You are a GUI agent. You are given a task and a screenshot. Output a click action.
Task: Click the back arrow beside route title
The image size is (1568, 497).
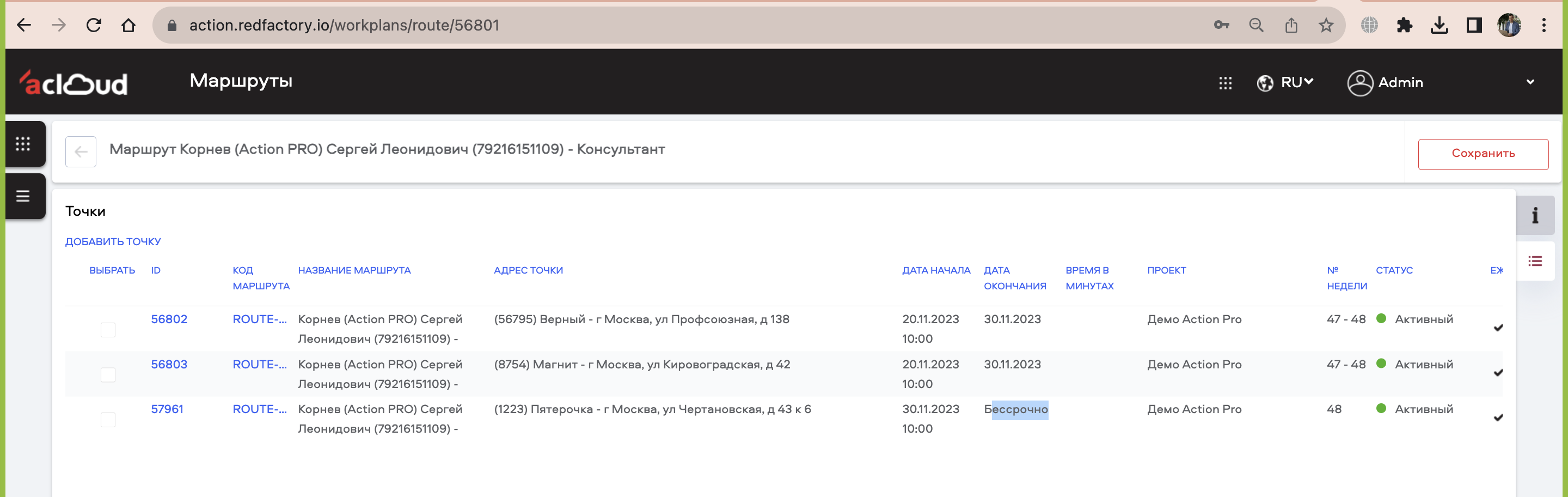pyautogui.click(x=81, y=151)
